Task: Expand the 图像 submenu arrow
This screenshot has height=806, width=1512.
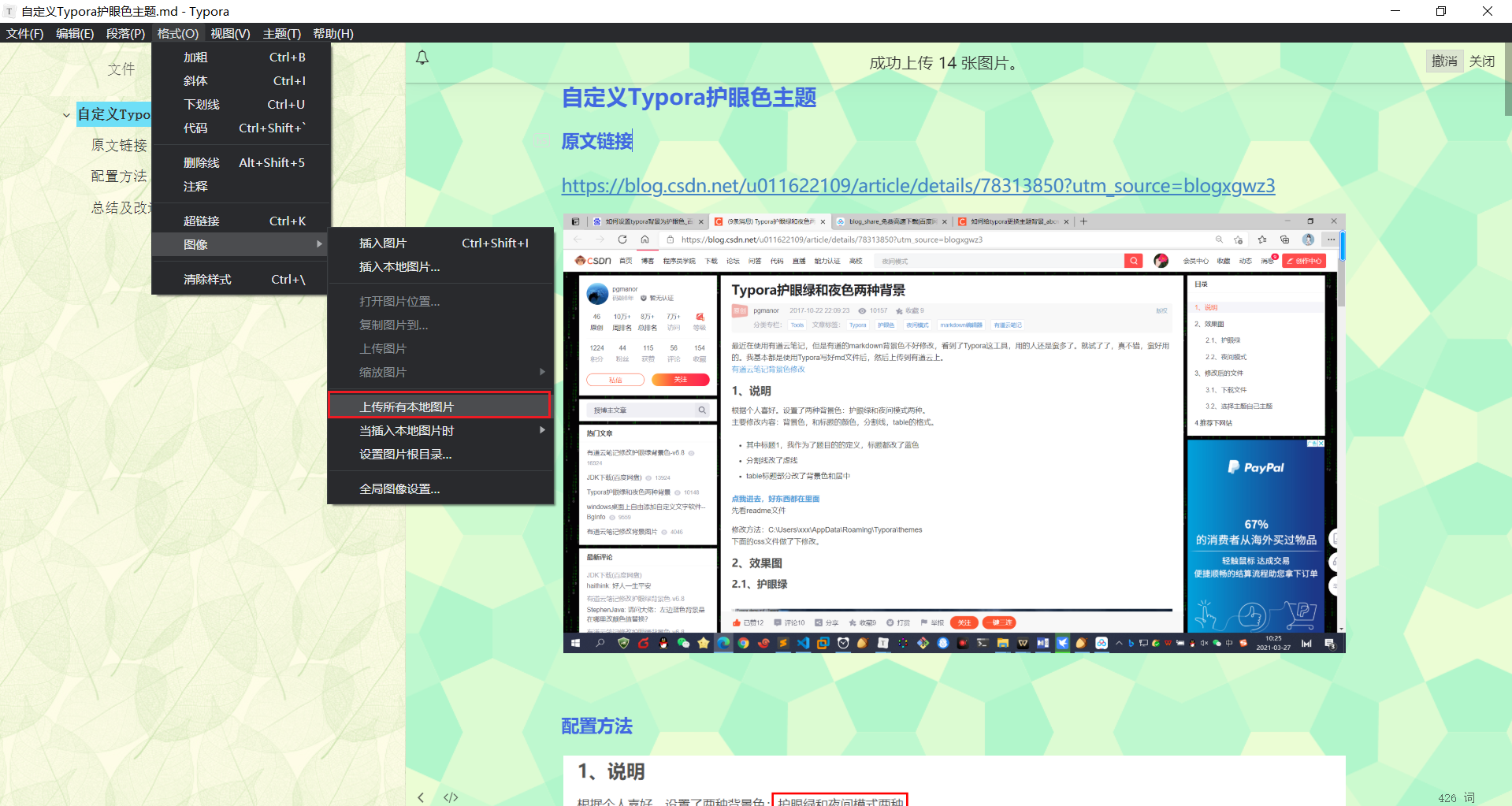Action: tap(319, 244)
